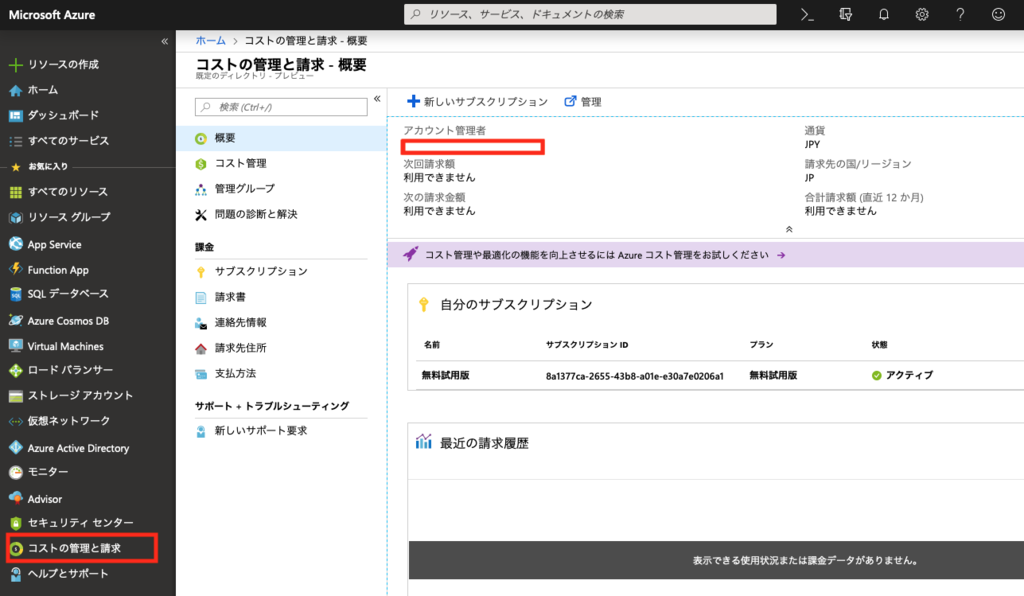Click 新しいサブスクリプション button
The image size is (1024, 596).
477,102
